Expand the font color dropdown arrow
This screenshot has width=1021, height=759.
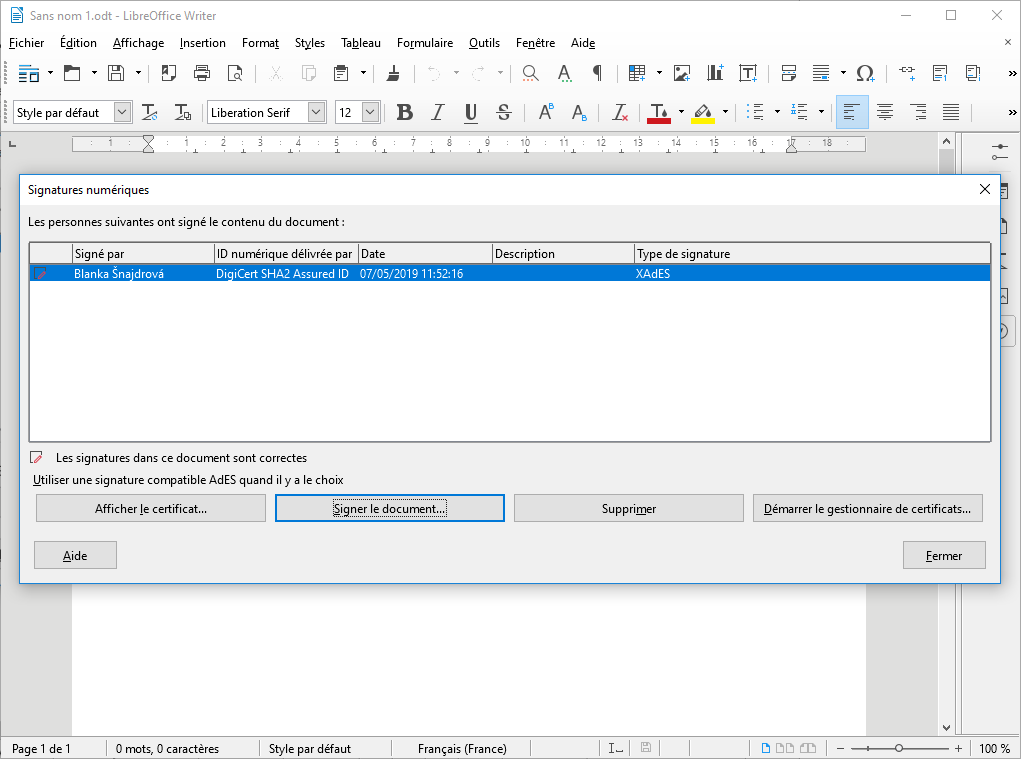681,112
